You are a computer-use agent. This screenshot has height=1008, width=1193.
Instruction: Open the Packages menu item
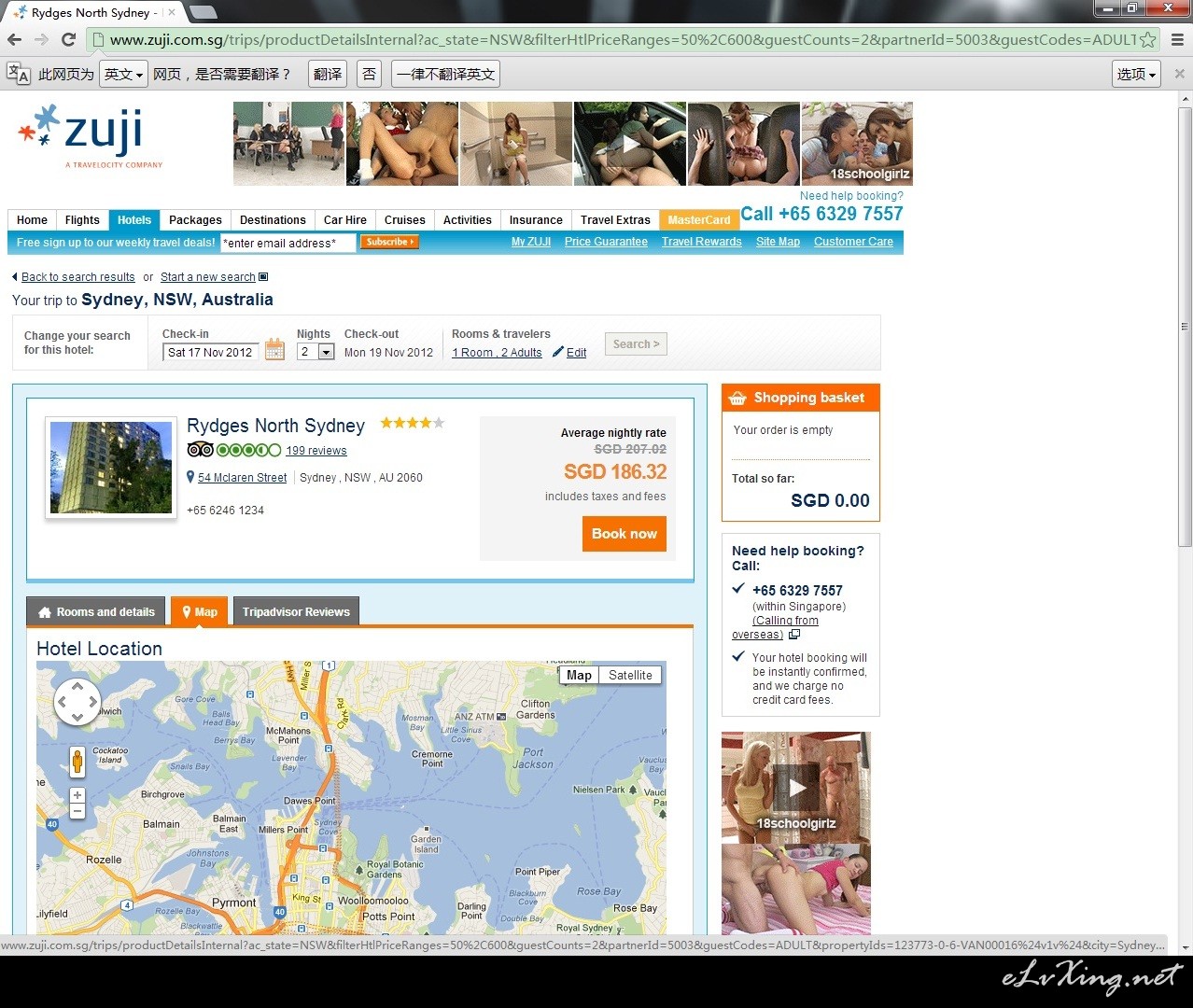(x=195, y=220)
